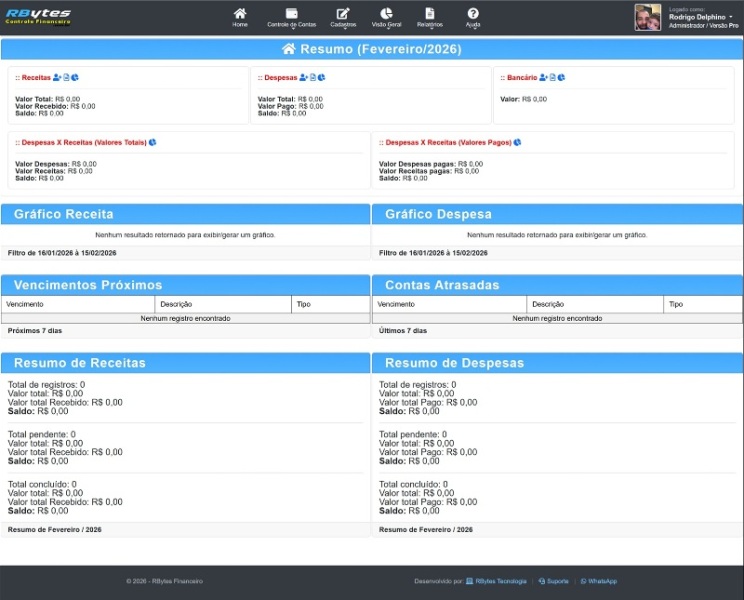Open chart for Despesas X Receitas (Valores Pagos)

[x=517, y=142]
